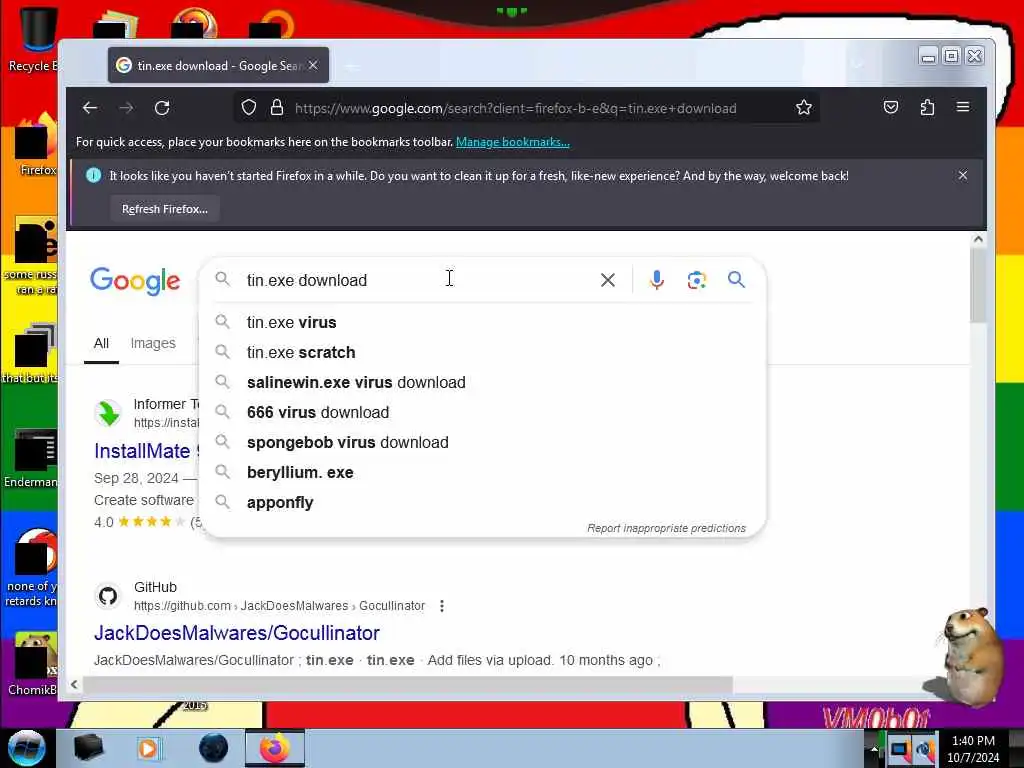Click the Google logo
1024x768 pixels.
tap(135, 281)
